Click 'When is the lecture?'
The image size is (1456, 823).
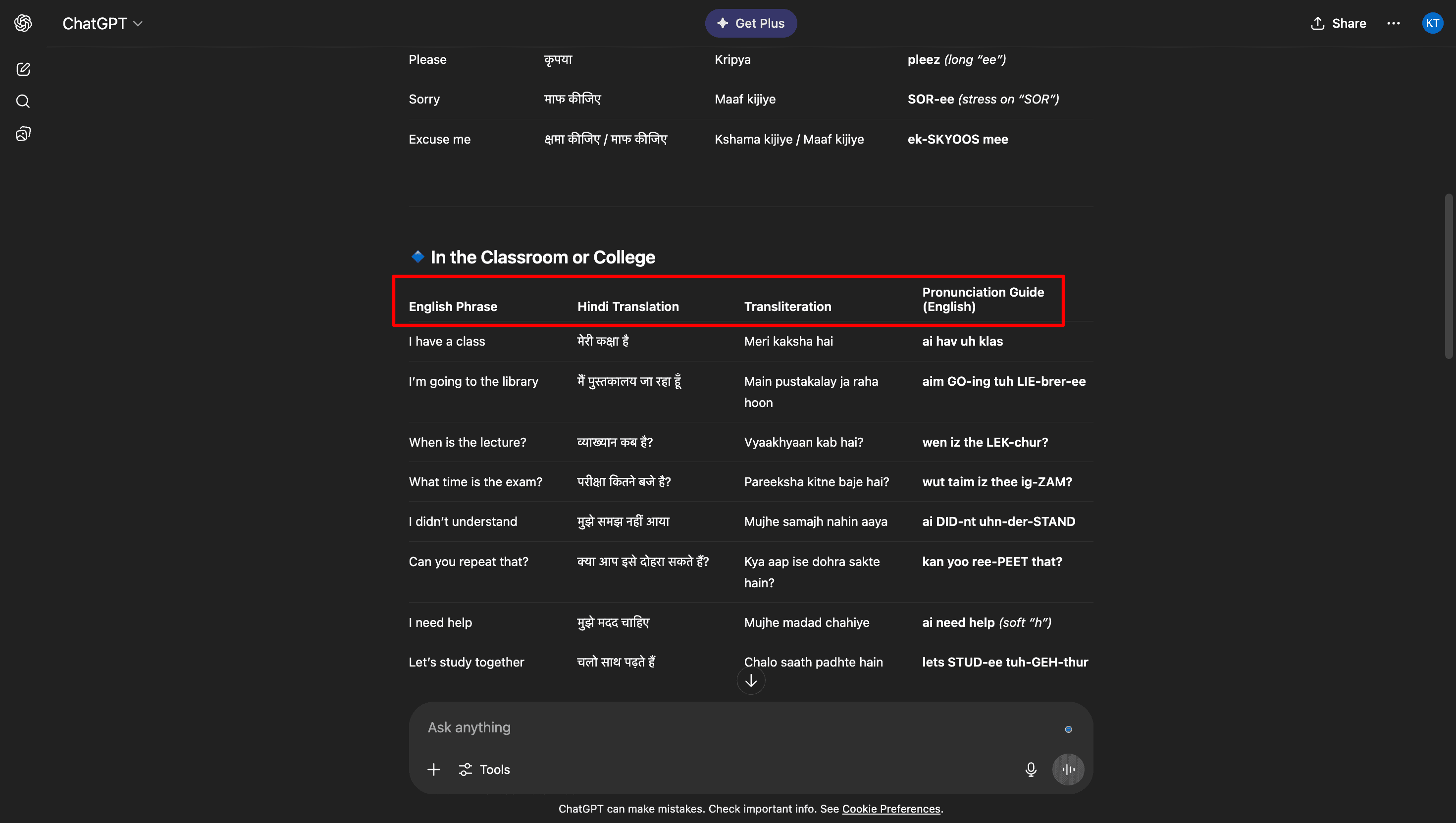tap(467, 442)
